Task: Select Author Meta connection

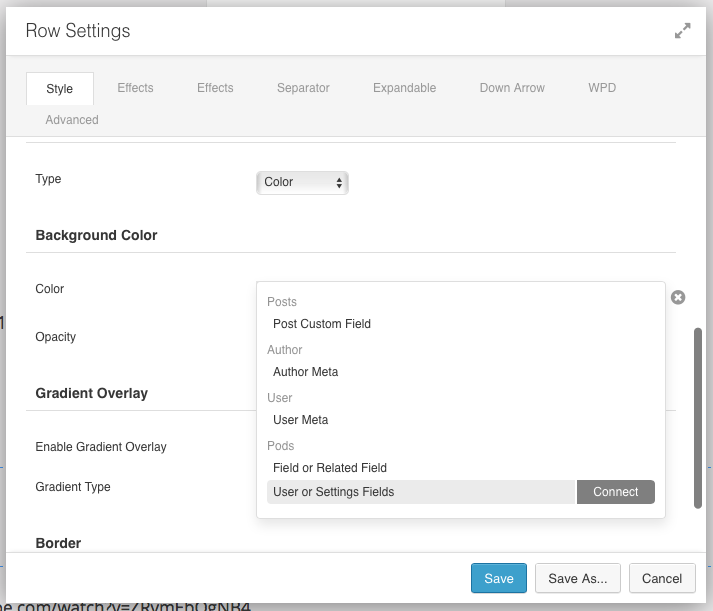Action: [x=306, y=372]
